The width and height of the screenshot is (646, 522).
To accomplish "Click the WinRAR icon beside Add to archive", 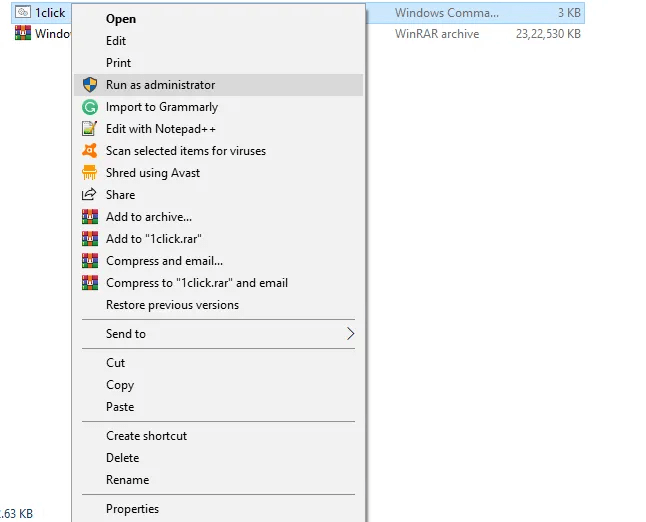I will pyautogui.click(x=90, y=217).
